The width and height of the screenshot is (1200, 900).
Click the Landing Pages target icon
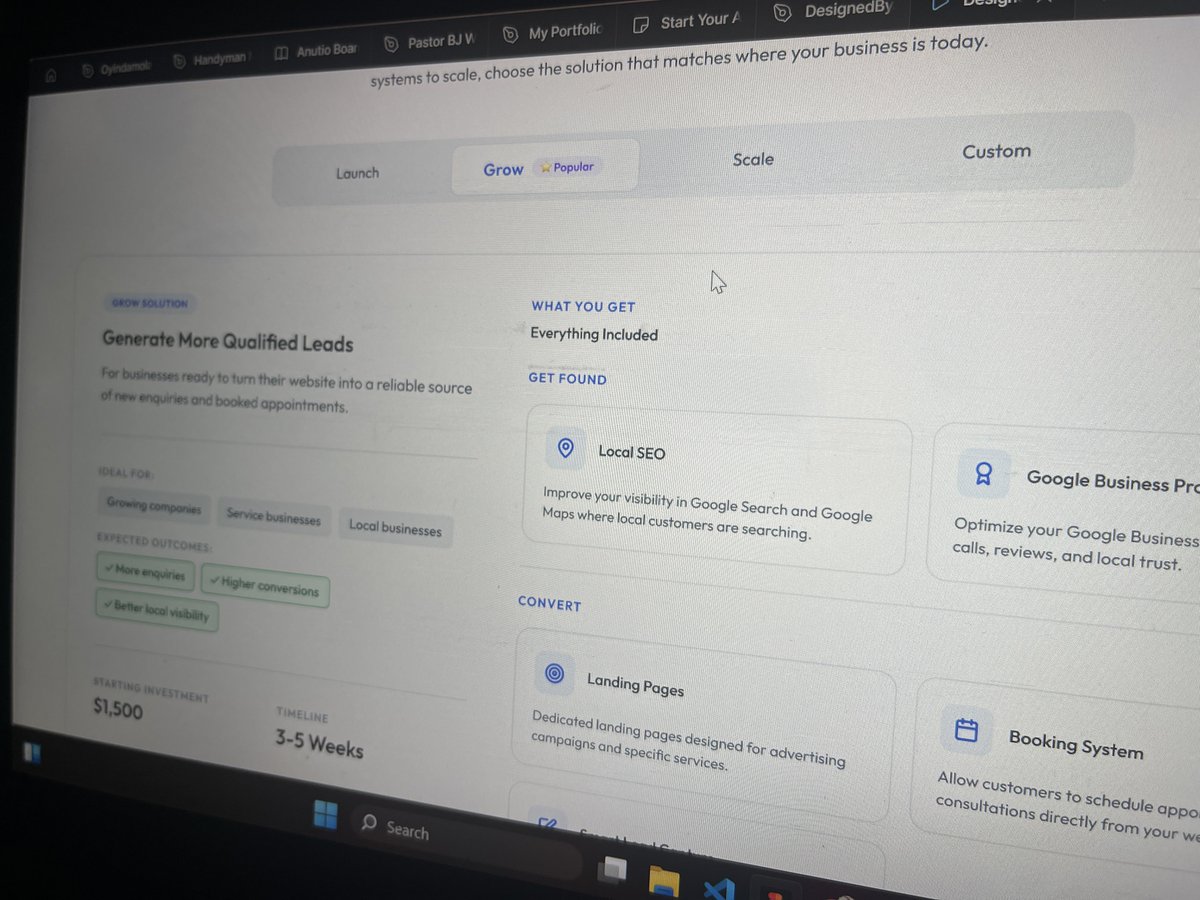(555, 674)
